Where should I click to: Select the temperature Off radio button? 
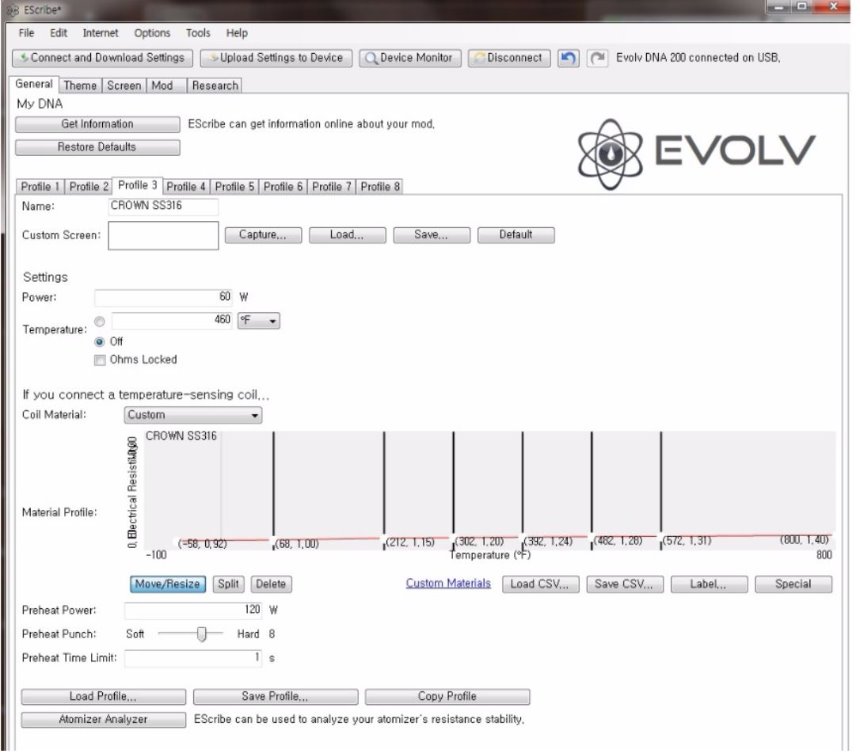99,341
